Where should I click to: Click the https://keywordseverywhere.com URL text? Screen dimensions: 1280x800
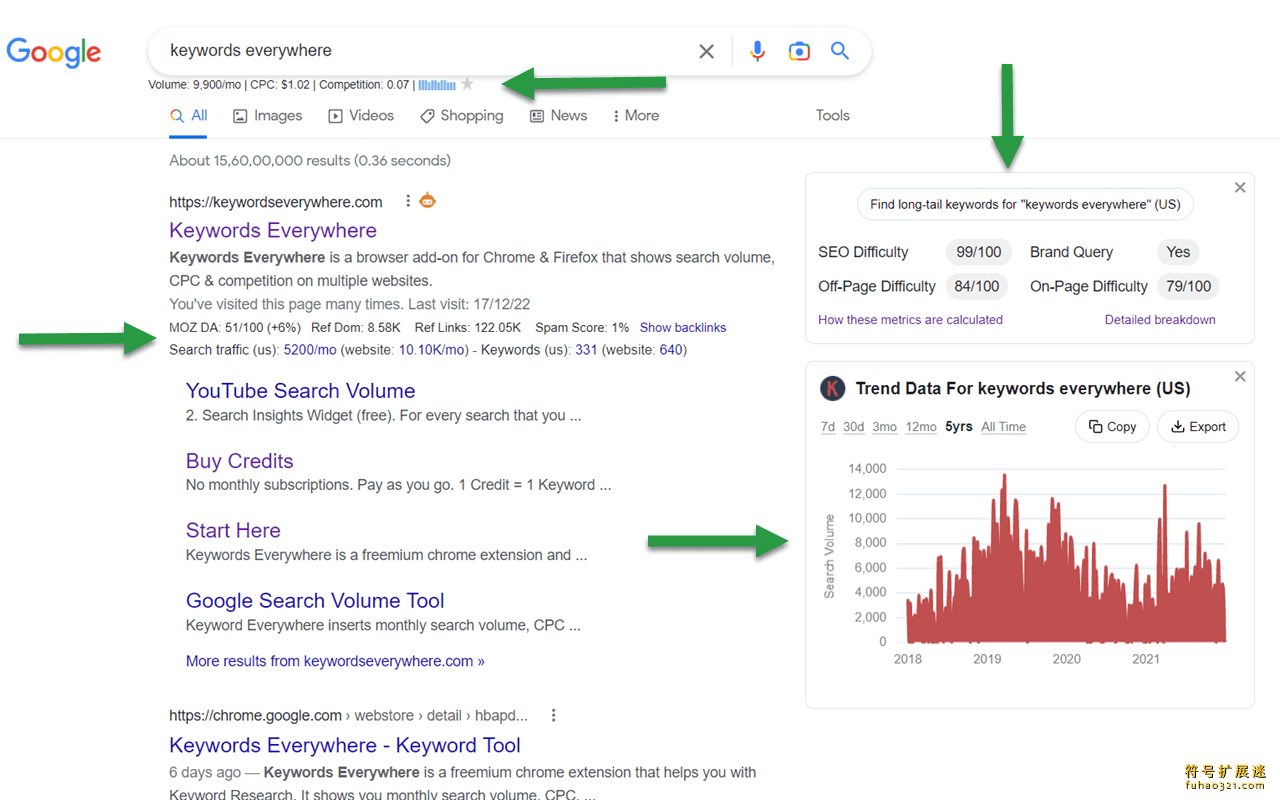pos(276,202)
